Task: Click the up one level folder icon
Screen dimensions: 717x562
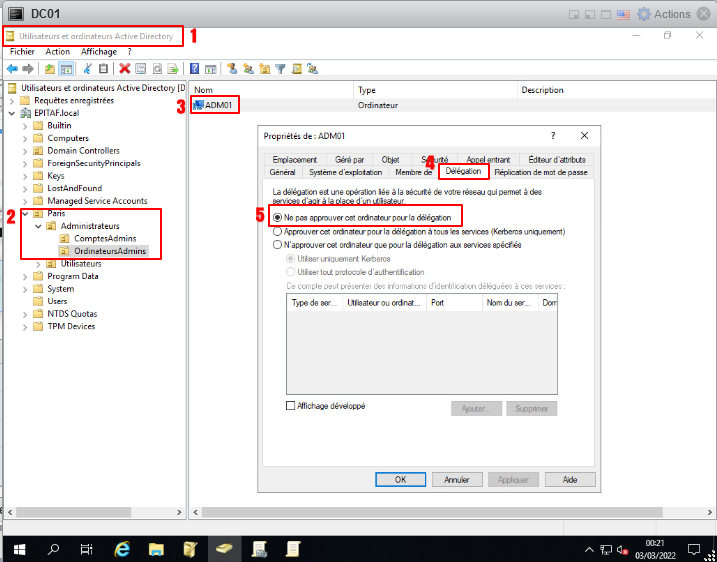Action: point(50,69)
